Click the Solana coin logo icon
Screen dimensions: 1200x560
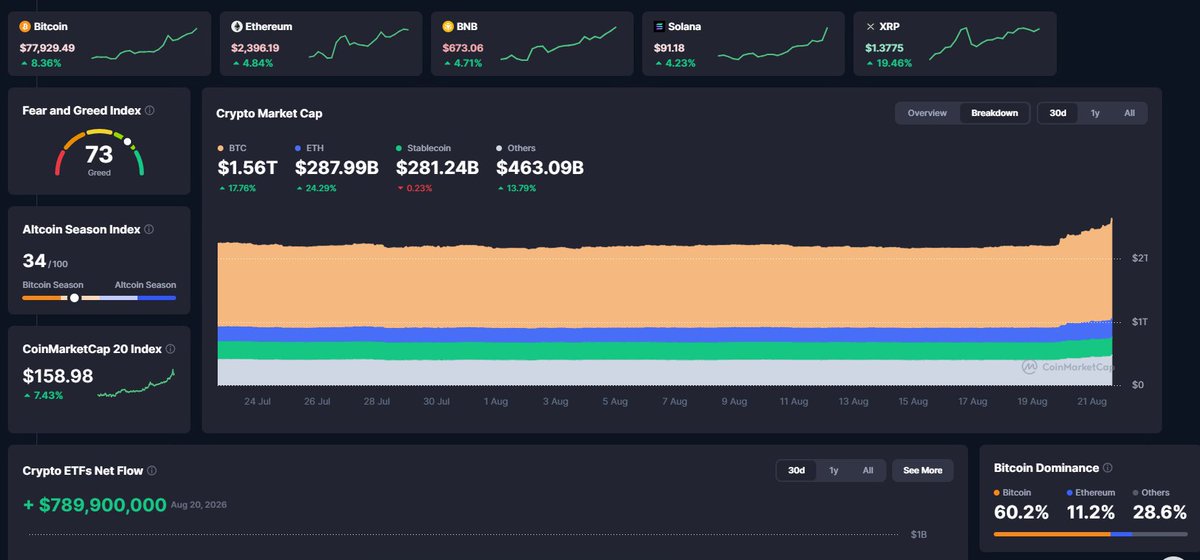[x=659, y=27]
